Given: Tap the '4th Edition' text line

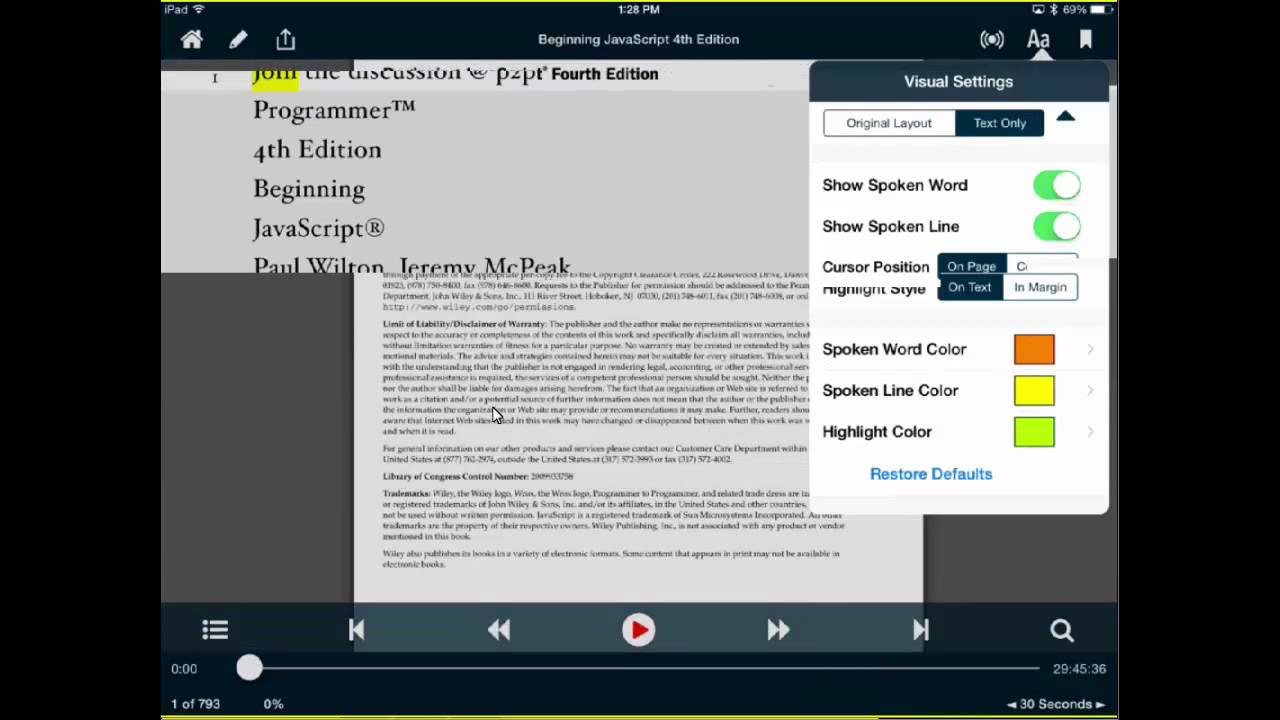Looking at the screenshot, I should pos(317,150).
